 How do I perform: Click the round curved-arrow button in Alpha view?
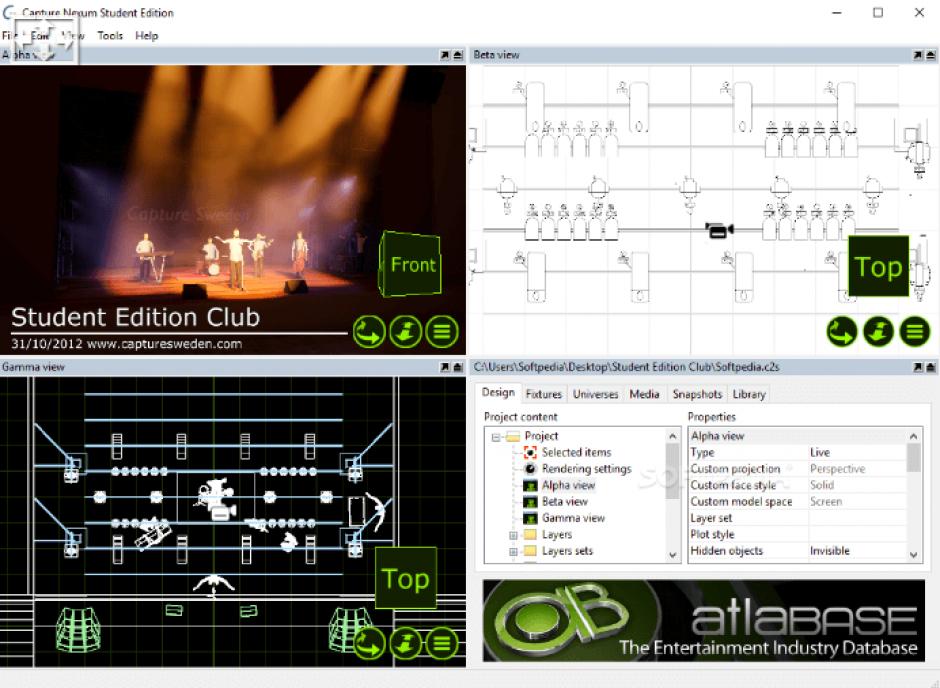pyautogui.click(x=369, y=331)
